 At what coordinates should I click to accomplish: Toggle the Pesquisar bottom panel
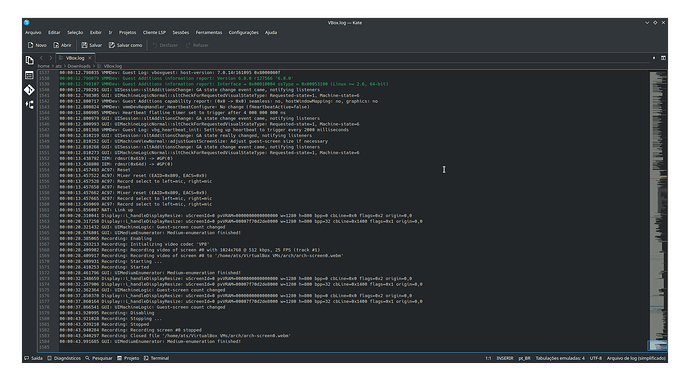click(99, 358)
